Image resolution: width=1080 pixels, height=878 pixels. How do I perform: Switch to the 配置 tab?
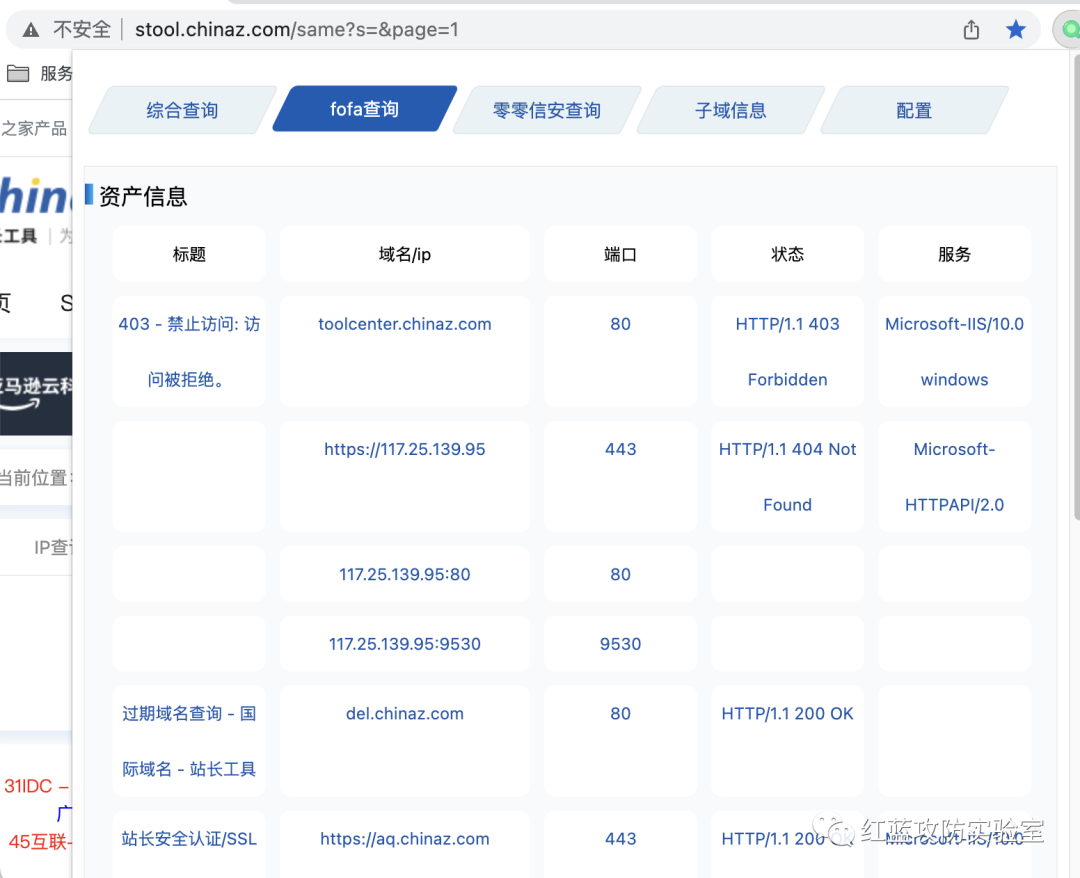coord(913,110)
